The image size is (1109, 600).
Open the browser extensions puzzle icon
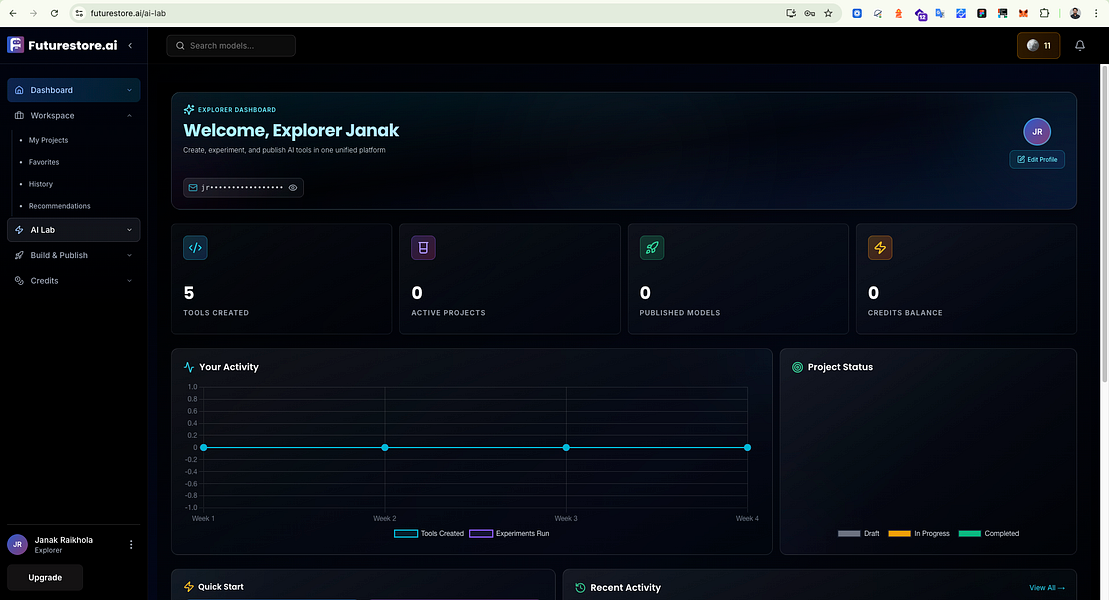tap(1044, 13)
